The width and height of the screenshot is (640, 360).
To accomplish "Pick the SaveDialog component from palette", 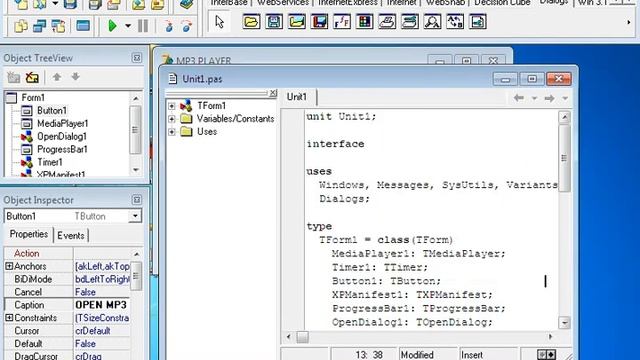I will (274, 22).
